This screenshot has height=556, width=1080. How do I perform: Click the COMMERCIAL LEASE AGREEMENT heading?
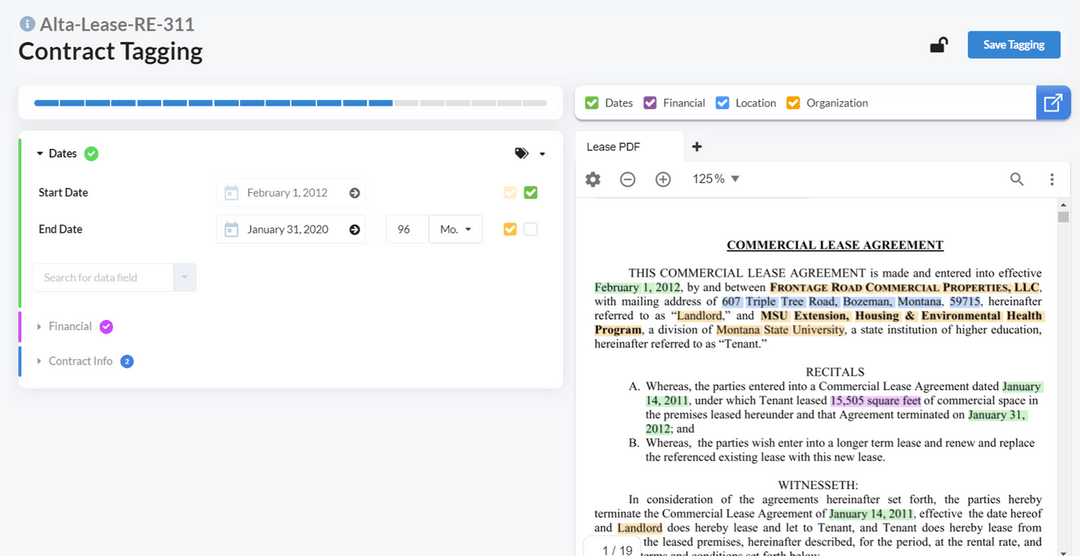click(835, 245)
